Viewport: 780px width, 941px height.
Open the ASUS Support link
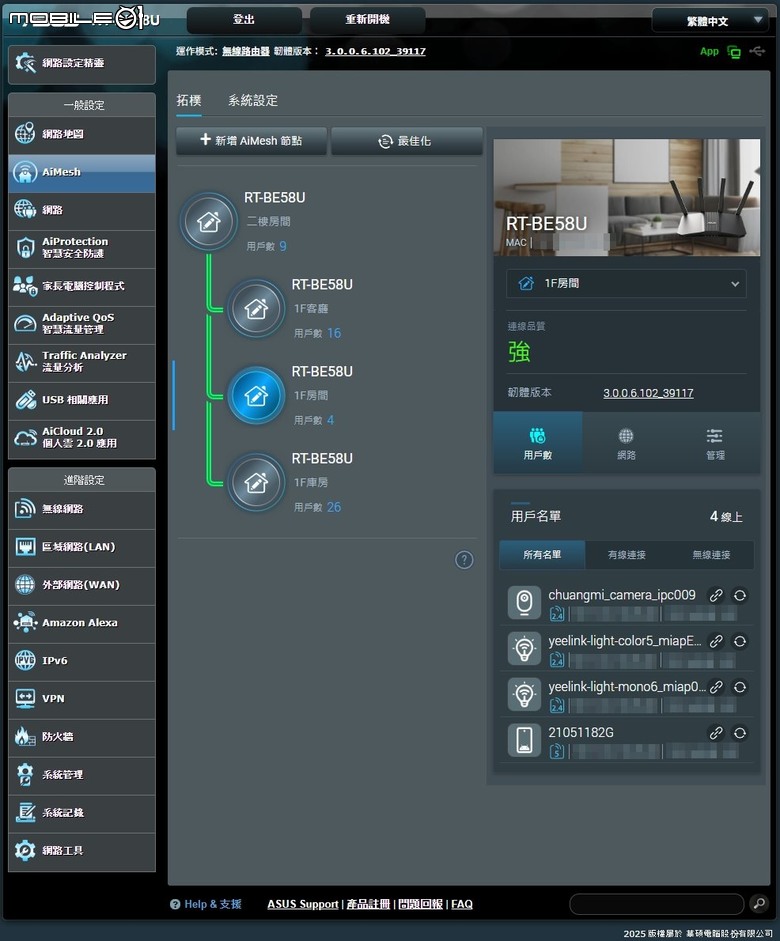303,904
